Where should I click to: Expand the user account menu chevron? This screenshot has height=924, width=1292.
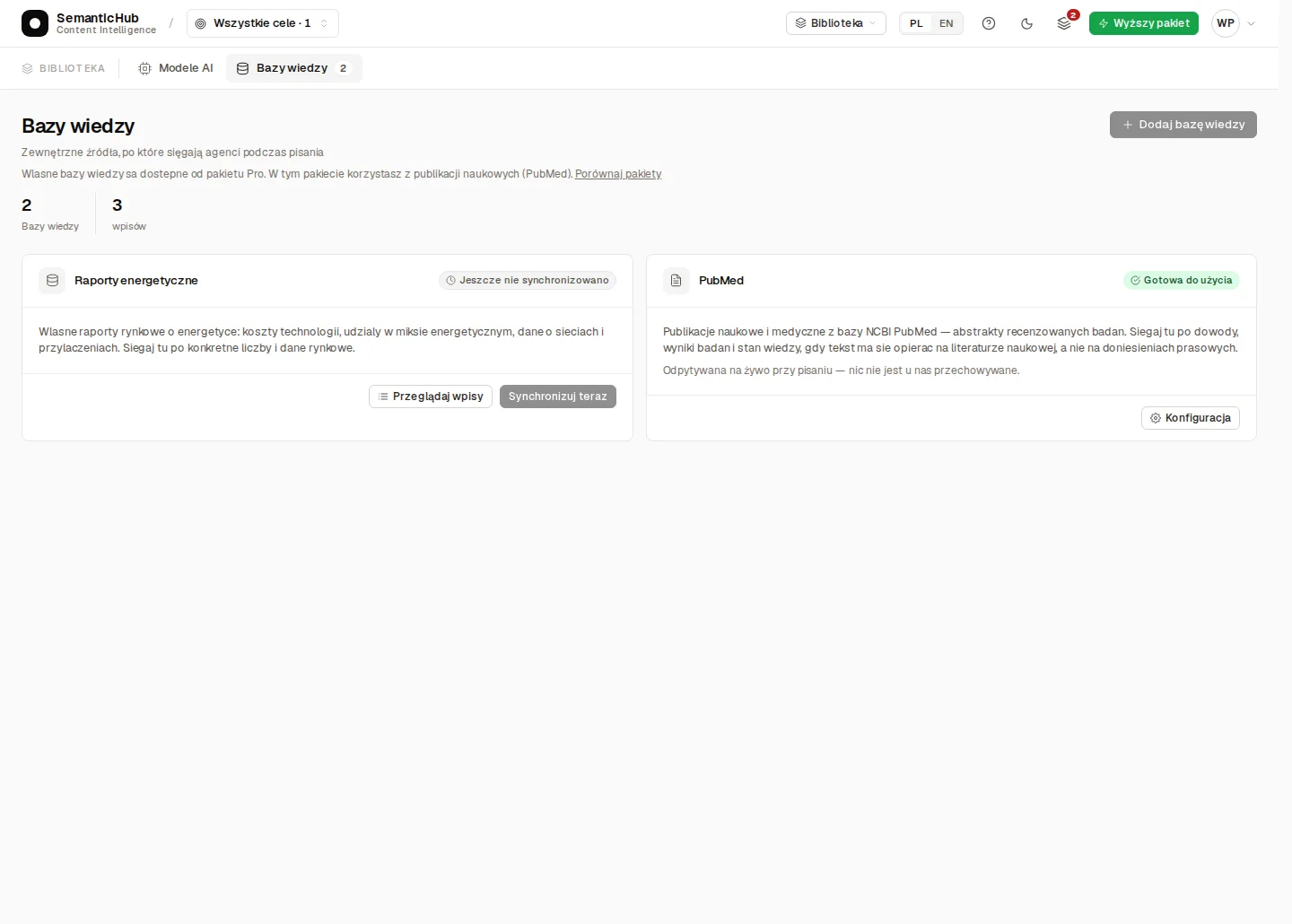tap(1252, 23)
